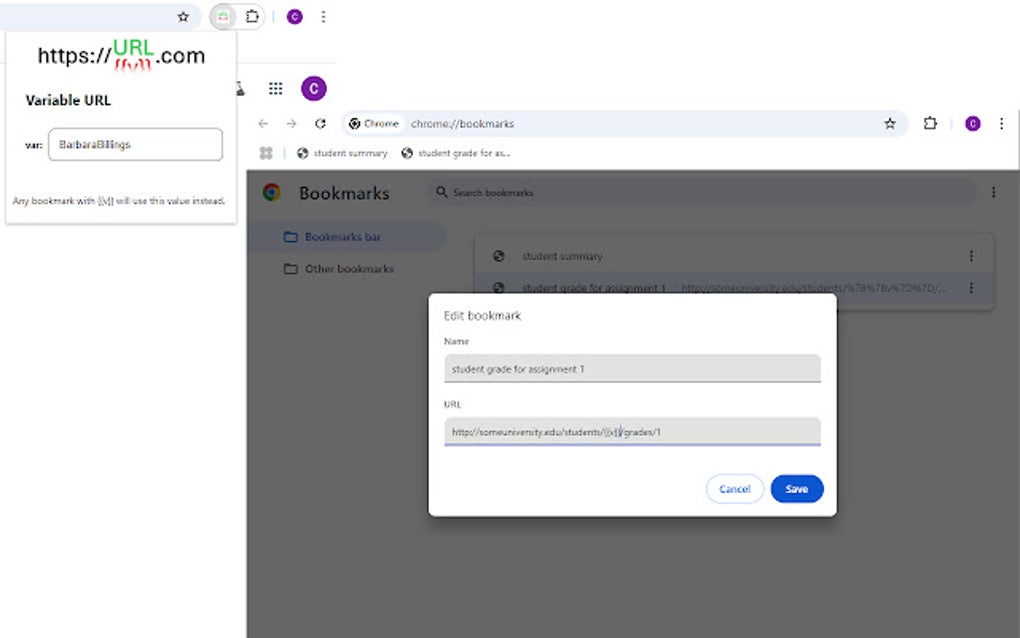
Task: Open the Google apps grid icon
Action: (x=276, y=88)
